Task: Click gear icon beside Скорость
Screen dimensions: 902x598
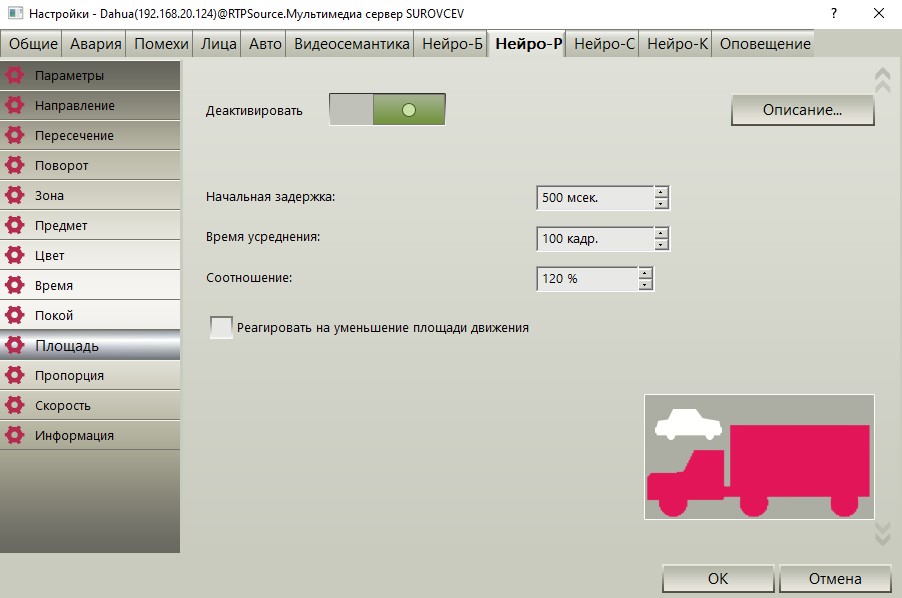Action: pos(14,405)
